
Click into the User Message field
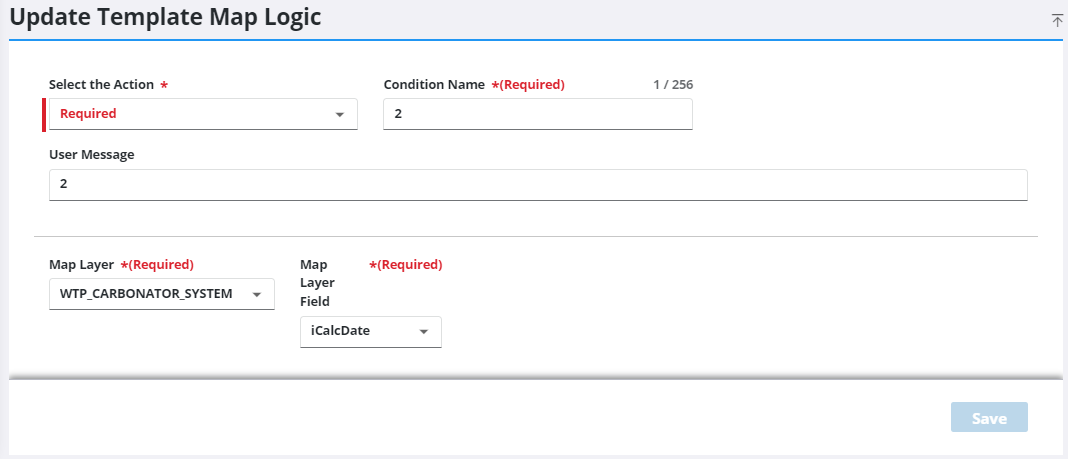pyautogui.click(x=537, y=185)
